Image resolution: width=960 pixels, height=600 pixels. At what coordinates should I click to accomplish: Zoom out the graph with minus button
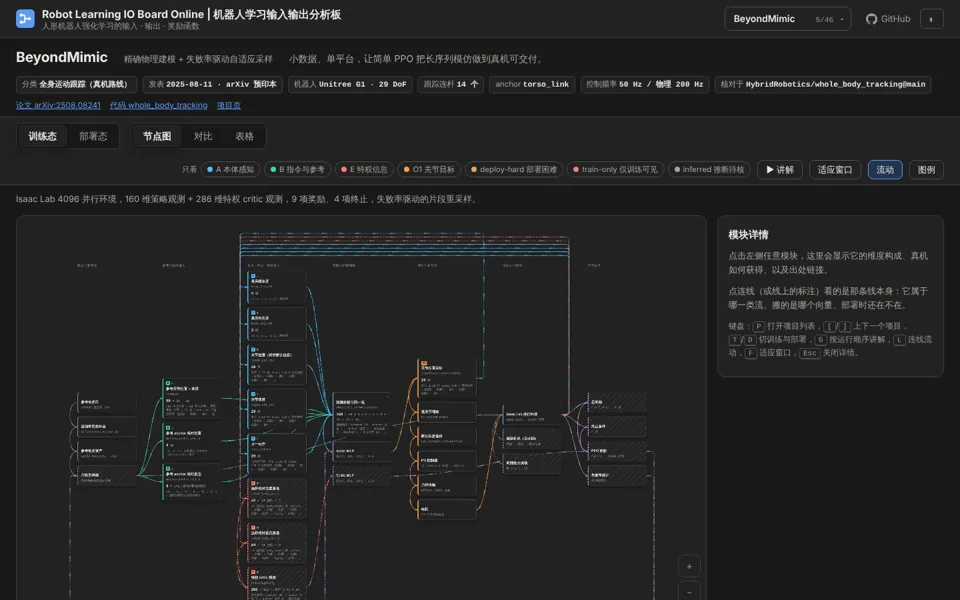pyautogui.click(x=689, y=592)
